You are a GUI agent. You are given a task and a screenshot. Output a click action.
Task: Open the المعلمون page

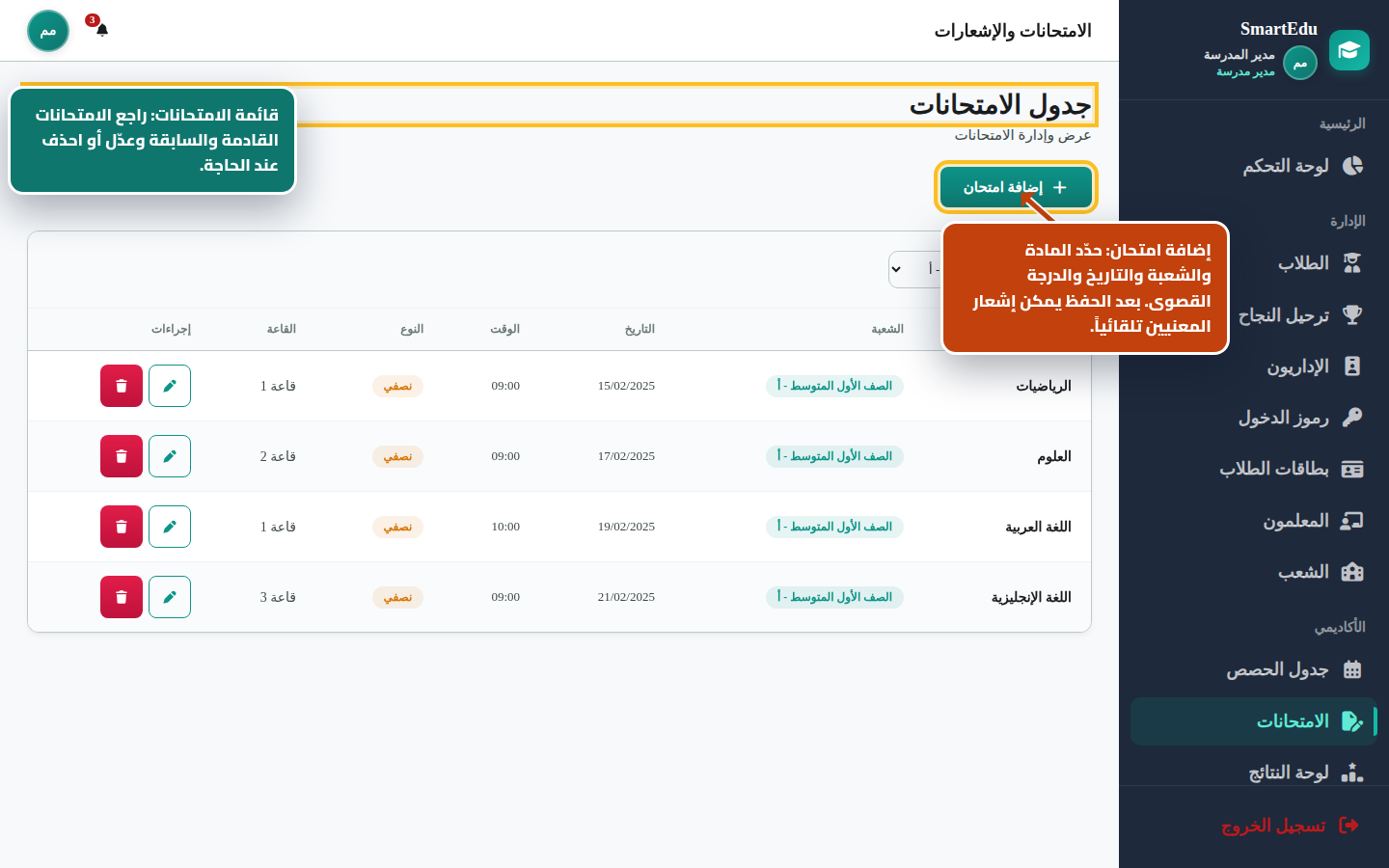(x=1254, y=521)
